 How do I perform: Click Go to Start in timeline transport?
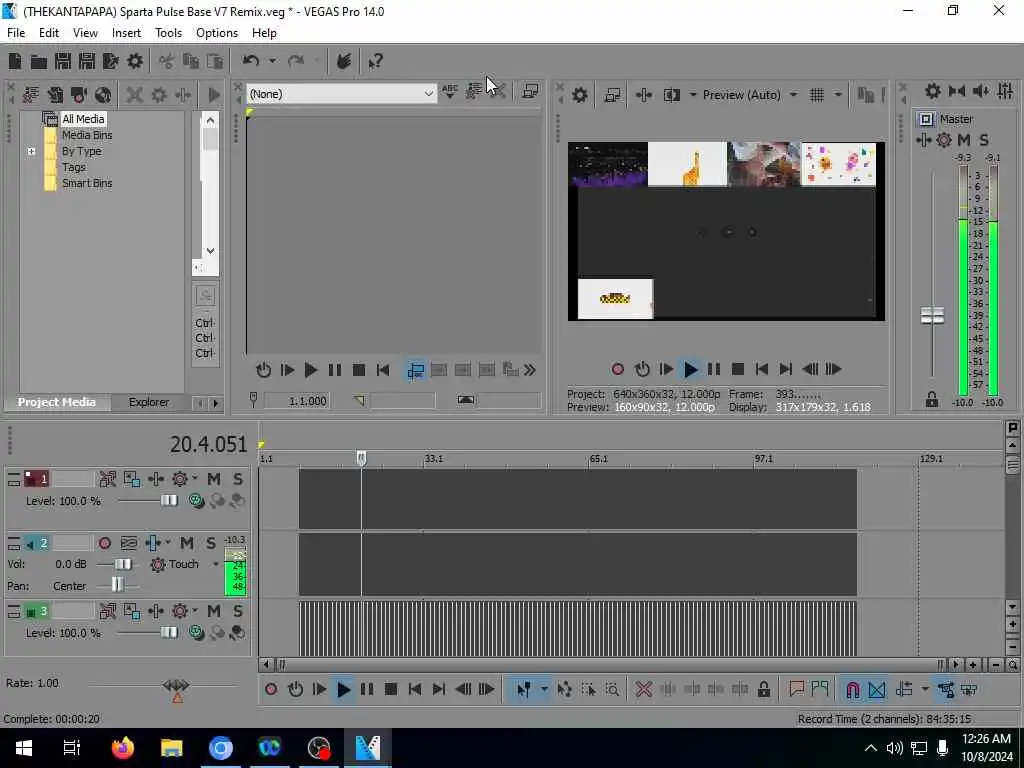click(x=415, y=689)
